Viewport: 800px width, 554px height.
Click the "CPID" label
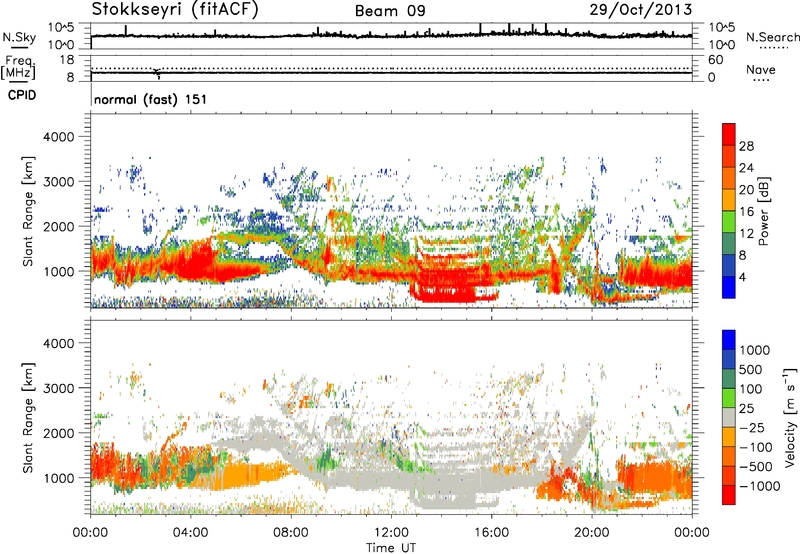click(x=22, y=95)
